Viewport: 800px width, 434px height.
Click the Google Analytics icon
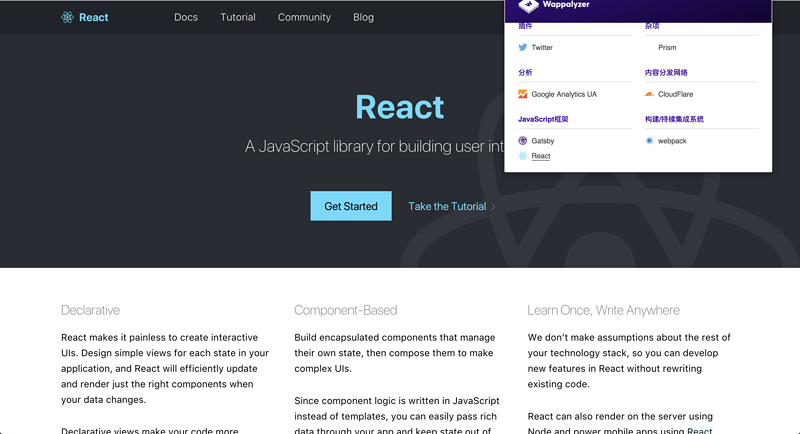(522, 94)
